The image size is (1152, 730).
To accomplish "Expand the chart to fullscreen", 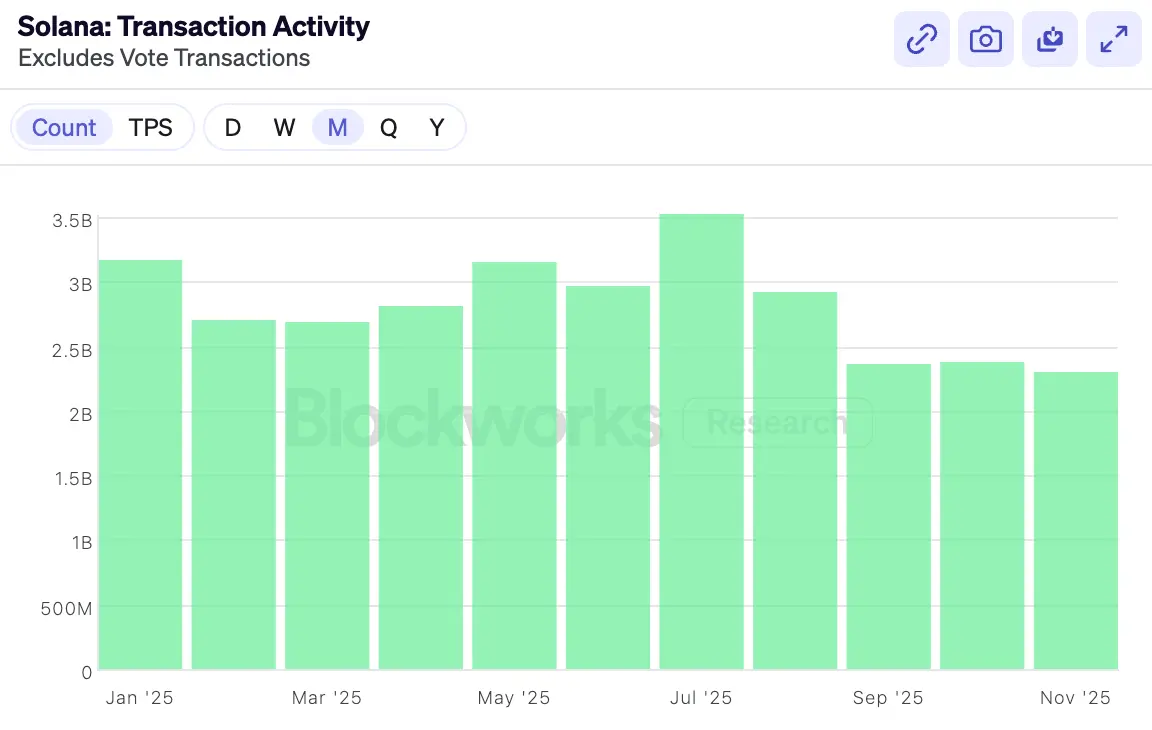I will click(x=1113, y=38).
